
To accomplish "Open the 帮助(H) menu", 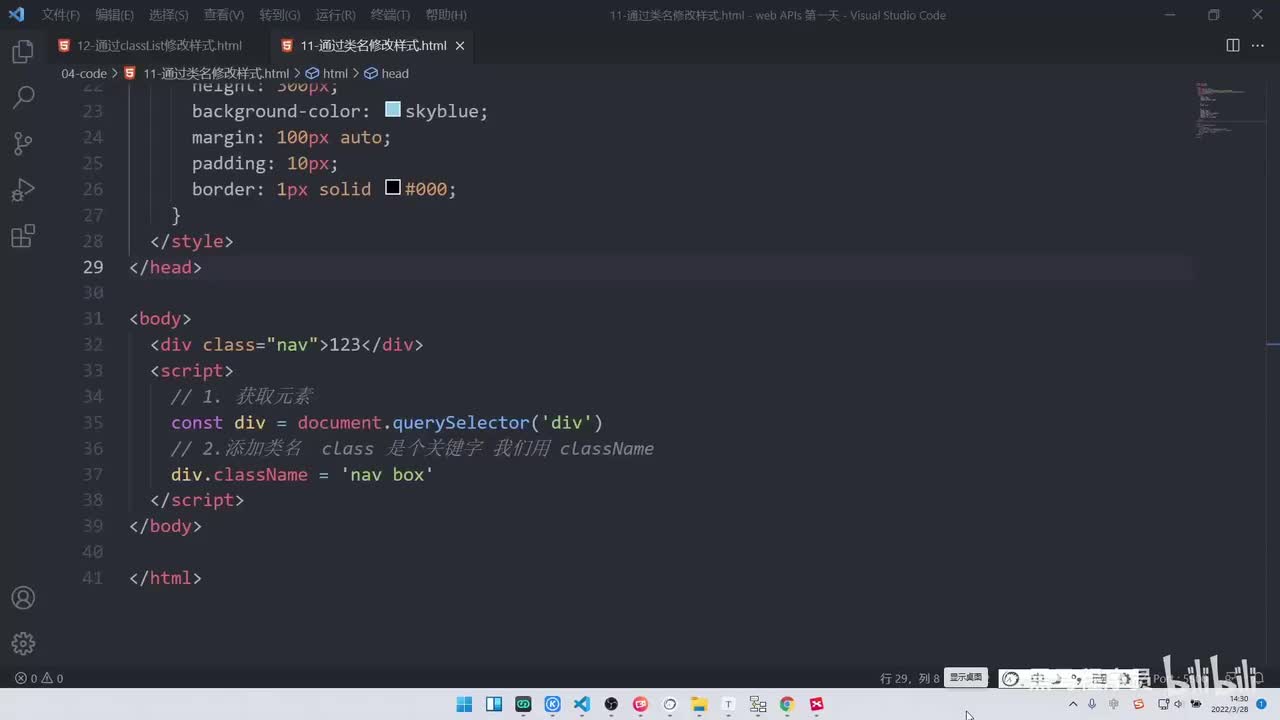I will [x=446, y=15].
